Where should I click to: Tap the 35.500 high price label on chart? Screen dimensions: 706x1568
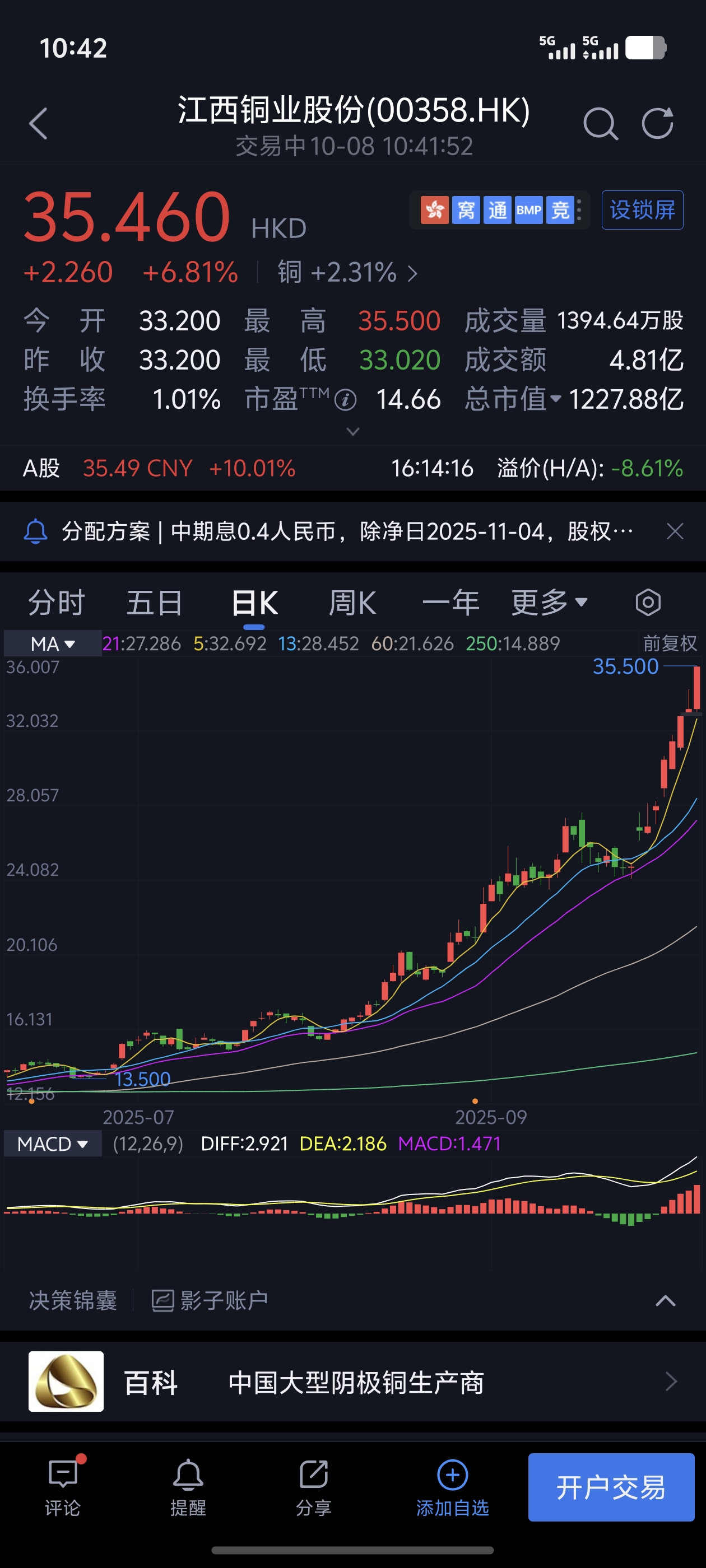point(625,666)
